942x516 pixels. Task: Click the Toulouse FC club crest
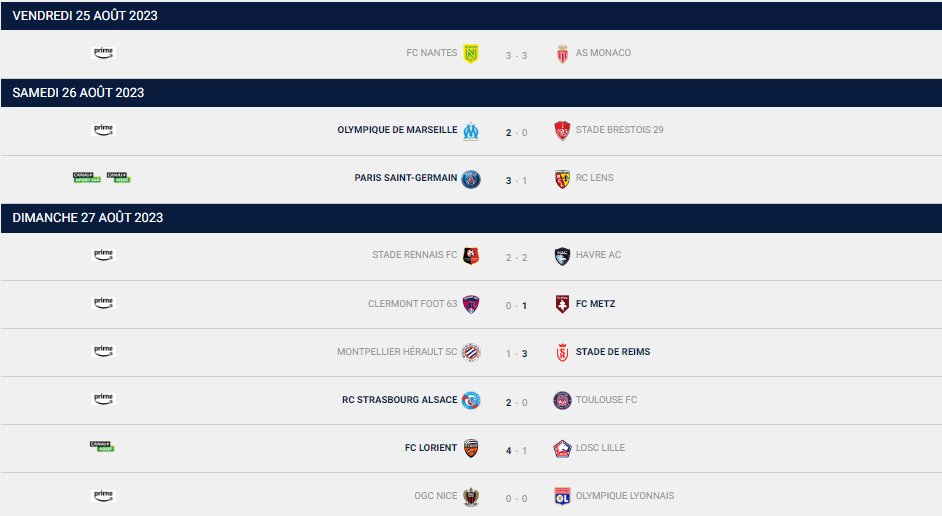562,401
